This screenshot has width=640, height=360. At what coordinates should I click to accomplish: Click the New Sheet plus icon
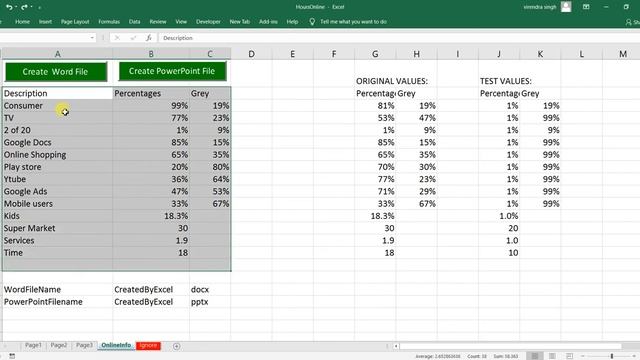click(x=176, y=346)
